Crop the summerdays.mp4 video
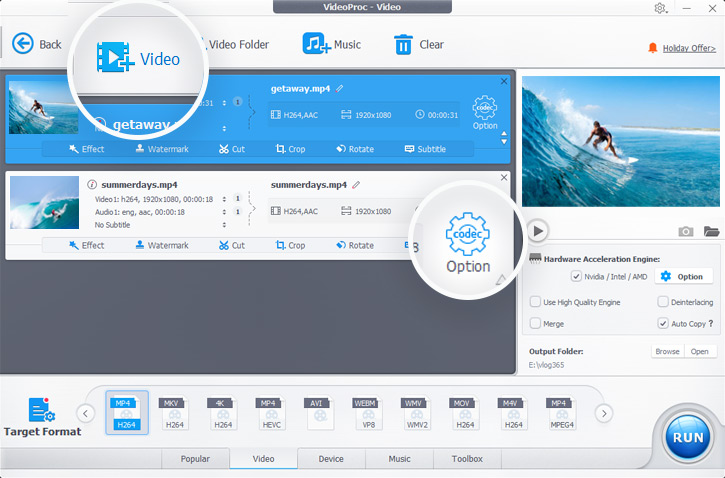725x478 pixels. (x=290, y=245)
